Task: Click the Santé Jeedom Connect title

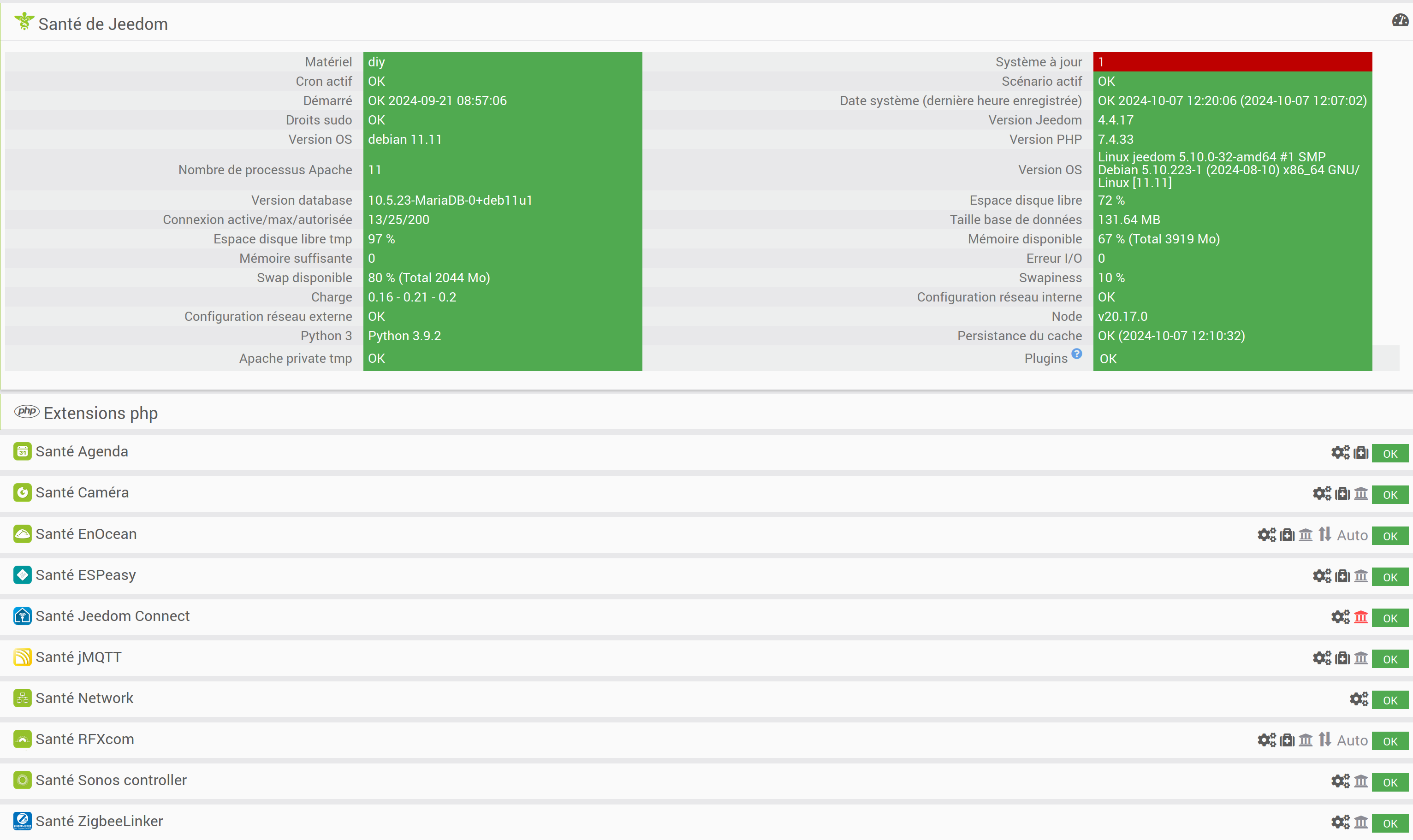Action: pyautogui.click(x=113, y=616)
